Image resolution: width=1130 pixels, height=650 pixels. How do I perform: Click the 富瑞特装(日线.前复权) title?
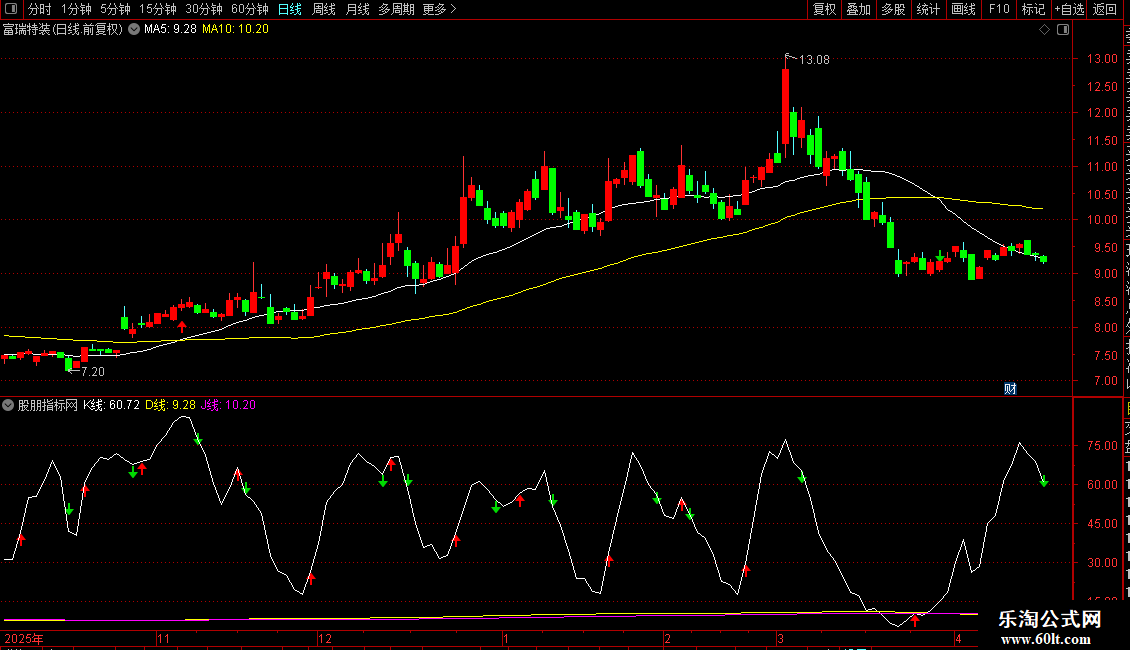coord(63,29)
